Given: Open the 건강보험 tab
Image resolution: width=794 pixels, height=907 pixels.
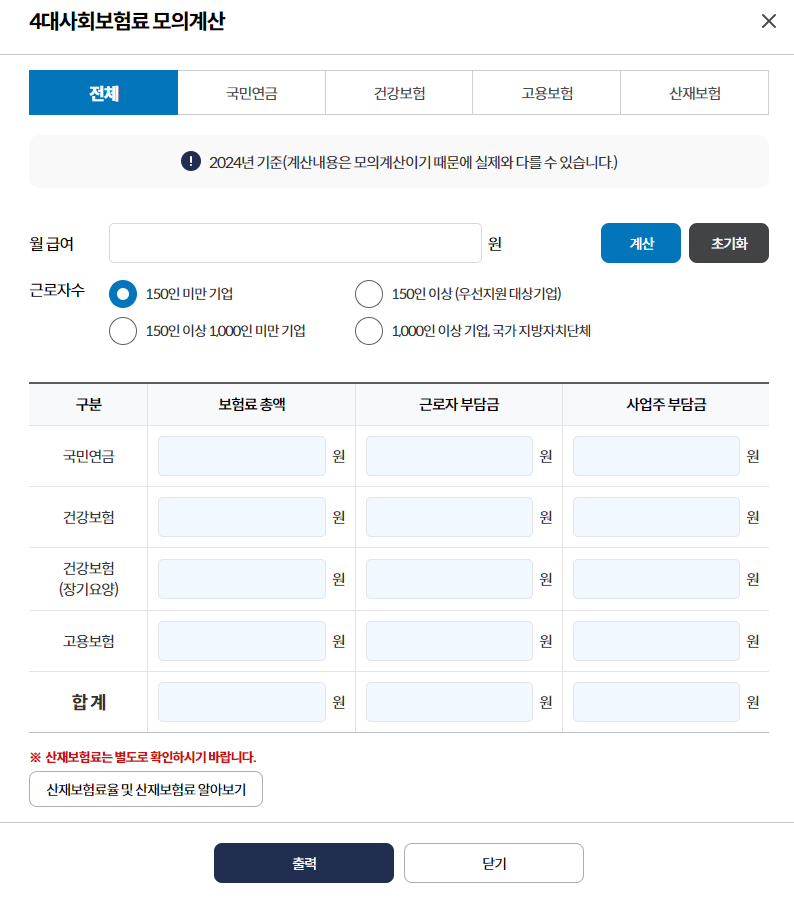Looking at the screenshot, I should (399, 93).
